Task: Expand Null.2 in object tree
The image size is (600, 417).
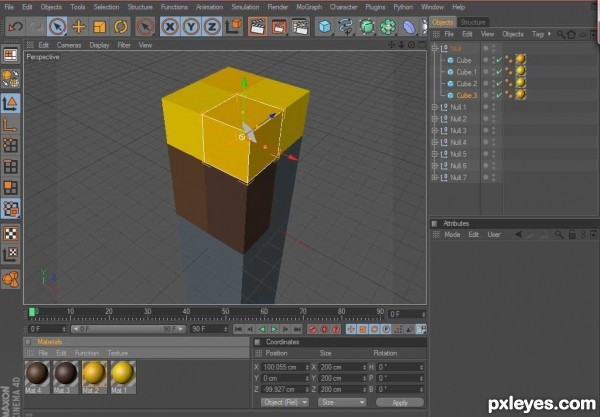Action: pos(435,119)
